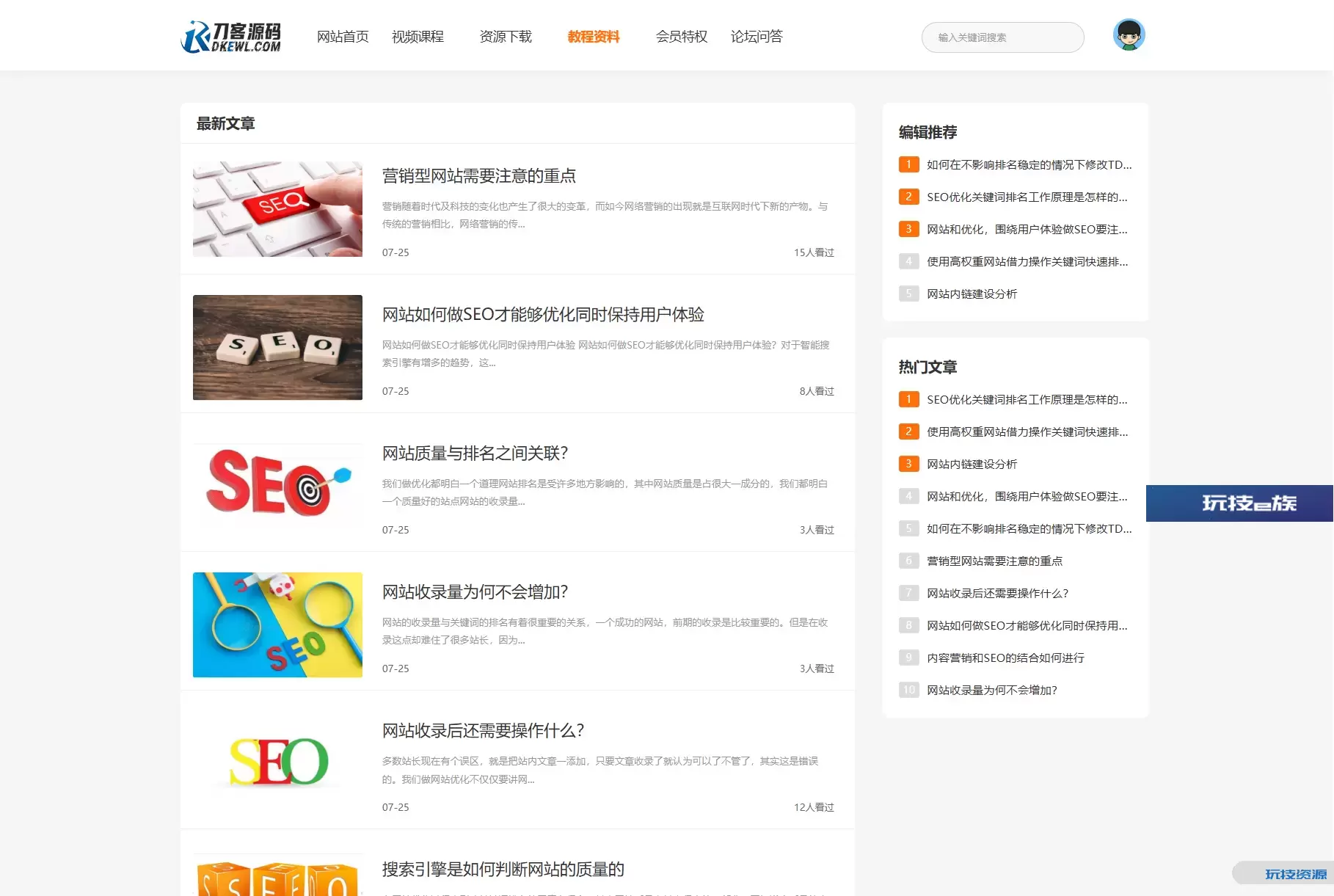Open 热门文章 fourth item 网站和优化,围绕用户体验

(1027, 496)
